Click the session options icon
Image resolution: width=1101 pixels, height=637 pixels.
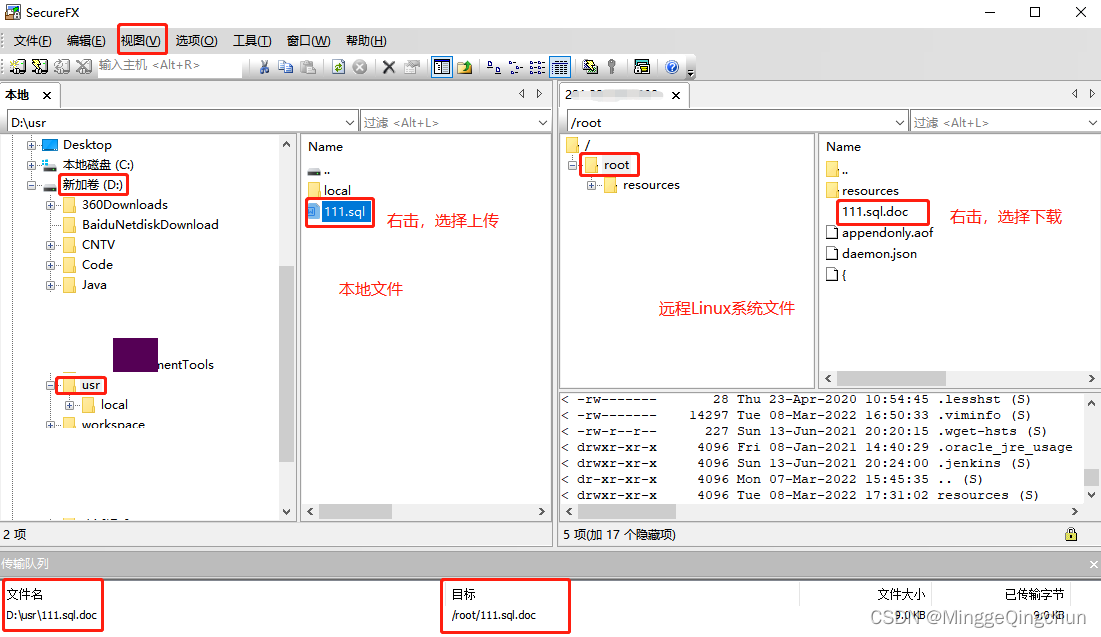click(x=642, y=67)
